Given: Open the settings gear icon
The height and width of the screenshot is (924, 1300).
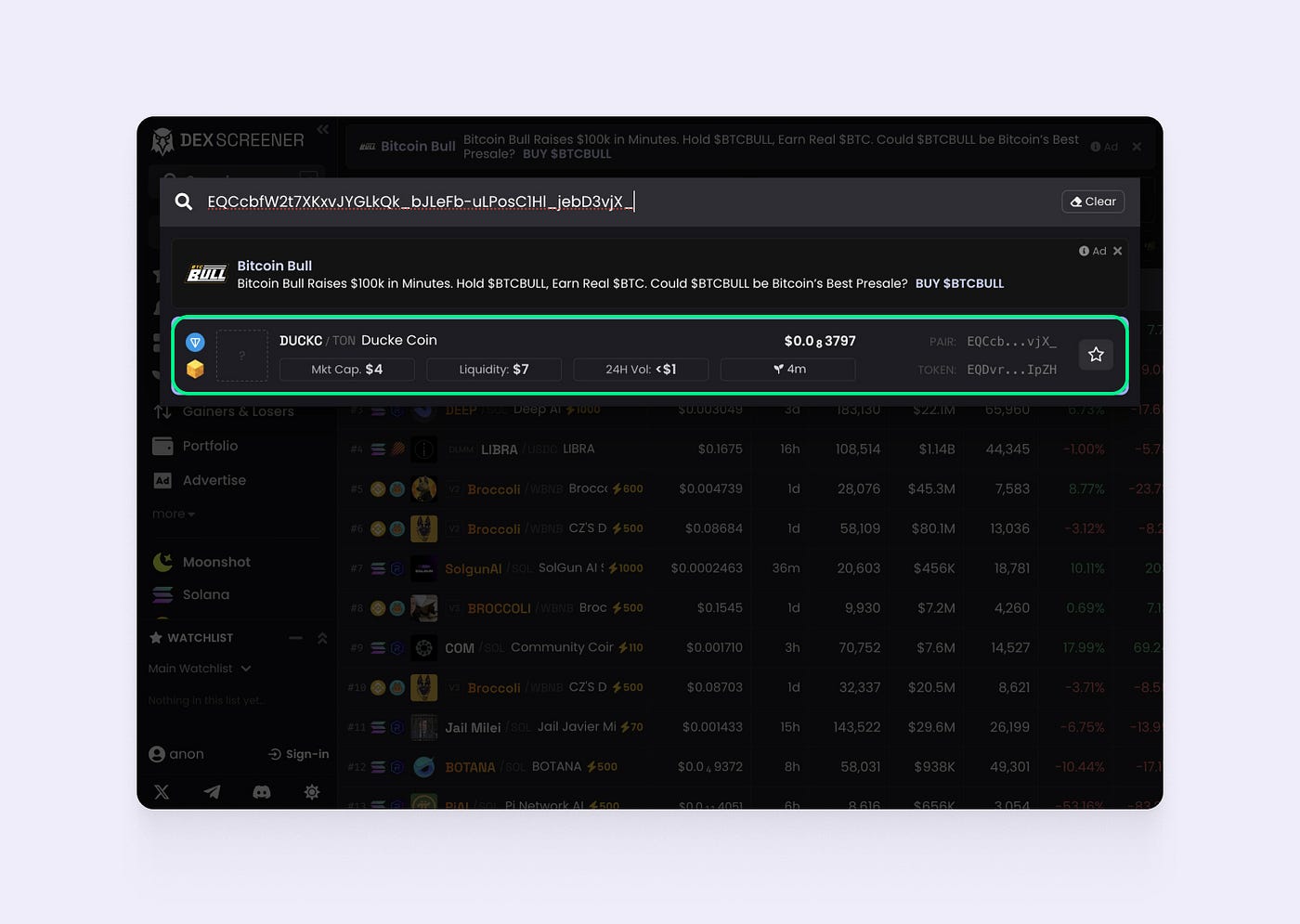Looking at the screenshot, I should tap(312, 791).
